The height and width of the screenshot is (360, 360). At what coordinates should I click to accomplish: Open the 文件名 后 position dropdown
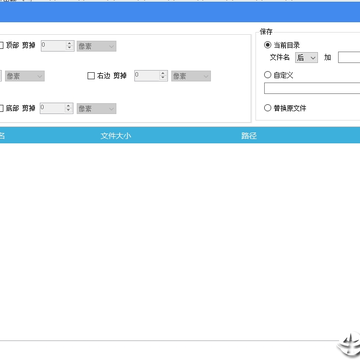pos(306,58)
